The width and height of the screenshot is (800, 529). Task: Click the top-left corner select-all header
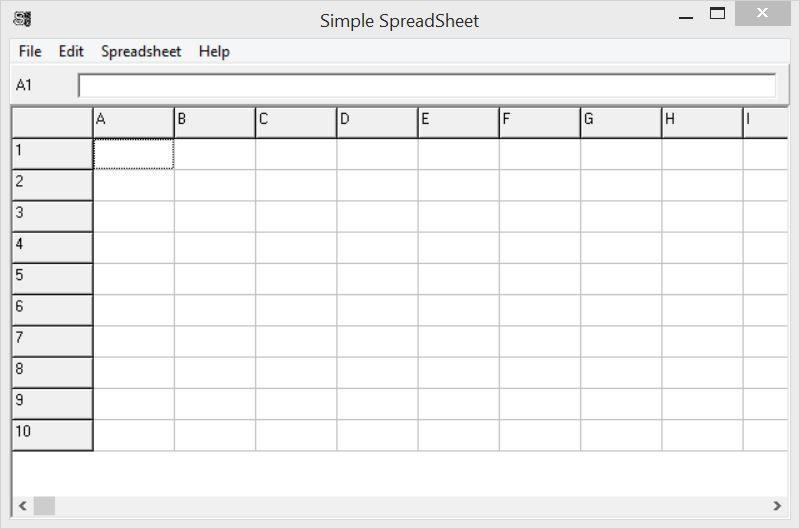click(52, 122)
